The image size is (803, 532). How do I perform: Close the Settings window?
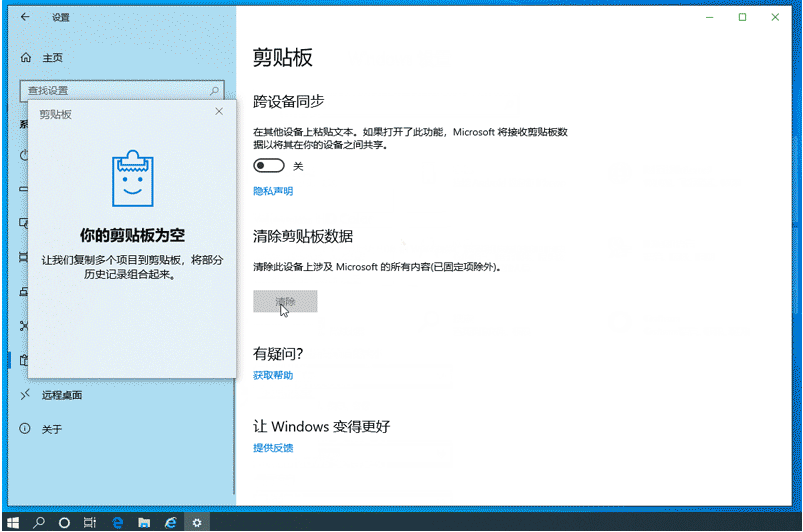click(x=775, y=17)
